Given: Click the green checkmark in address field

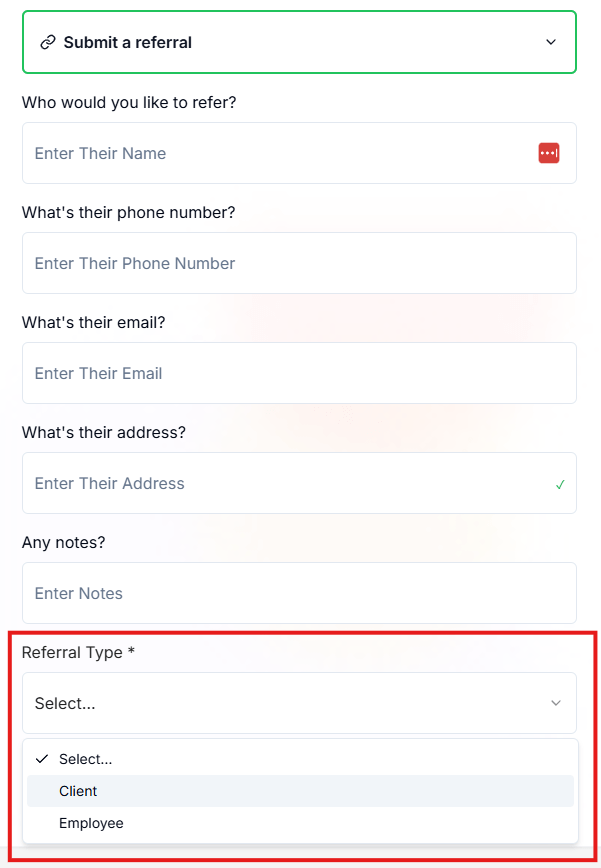Looking at the screenshot, I should coord(560,485).
